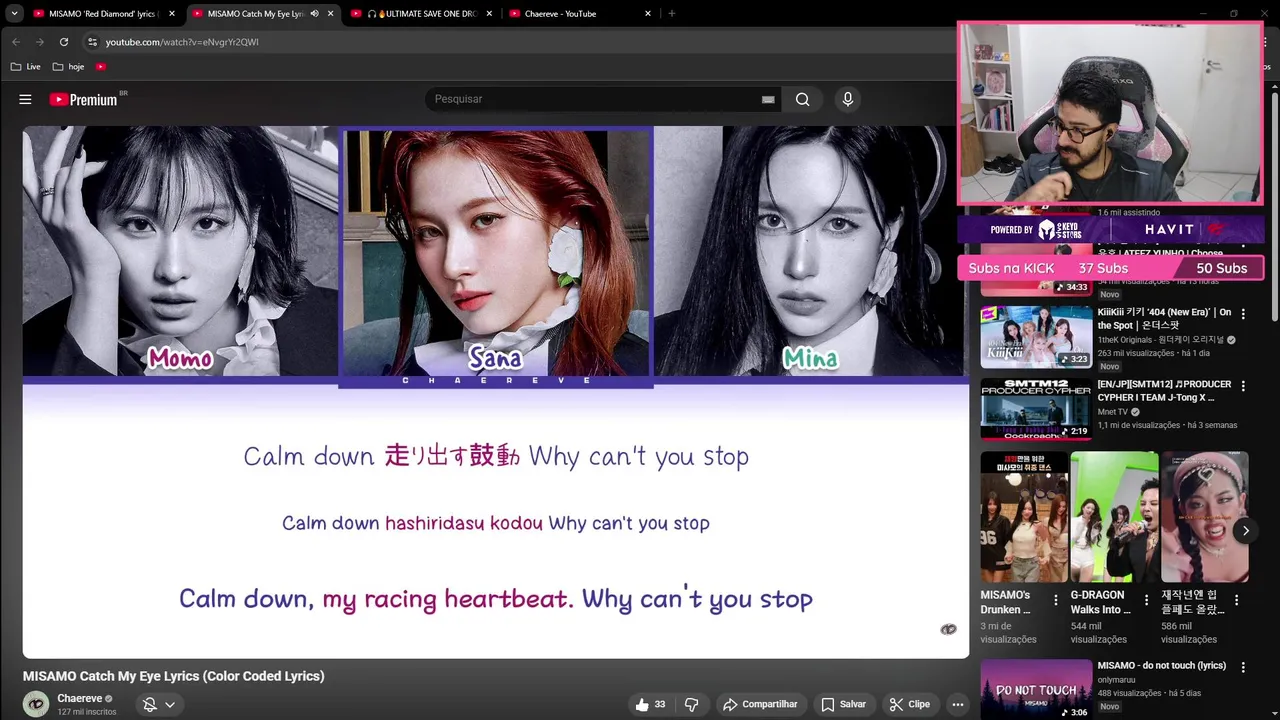Open the tab search dropdown arrow
The image size is (1280, 720).
click(x=14, y=13)
